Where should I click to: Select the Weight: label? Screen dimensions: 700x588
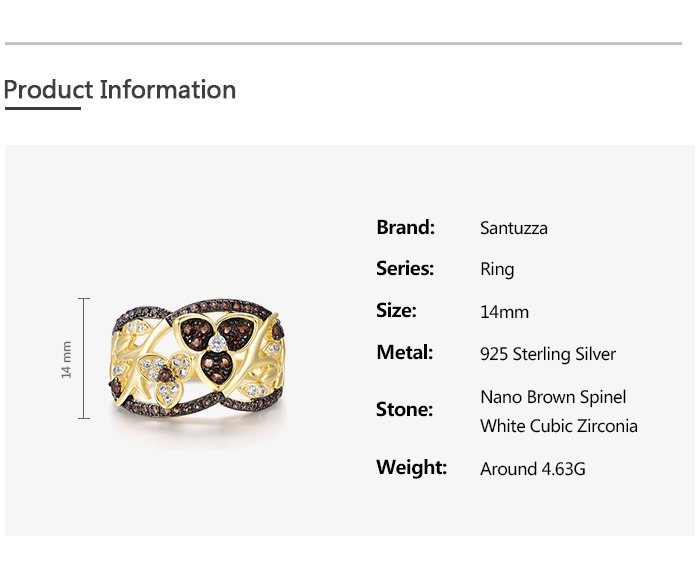click(411, 467)
